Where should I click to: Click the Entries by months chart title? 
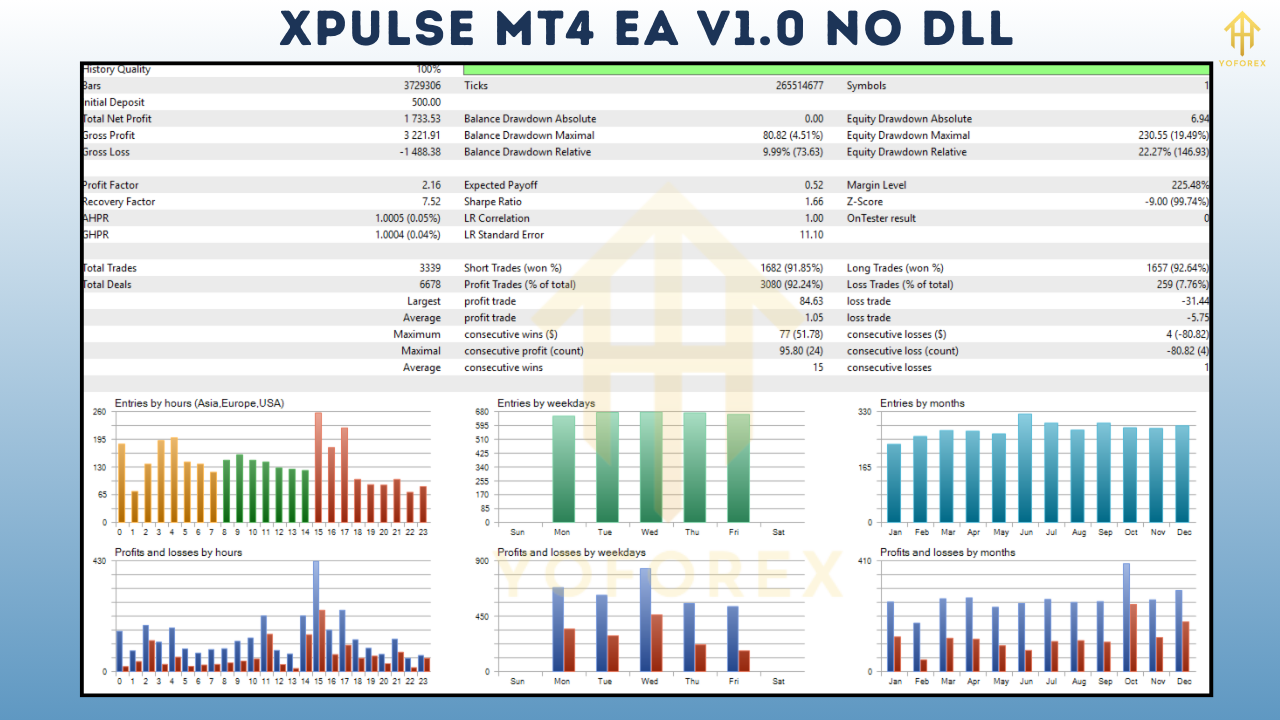click(x=922, y=403)
